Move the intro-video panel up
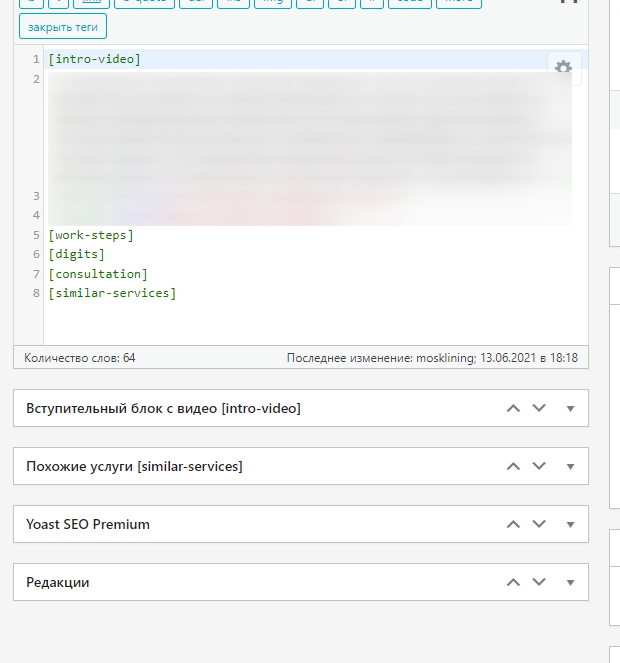Viewport: 620px width, 663px height. [x=513, y=408]
